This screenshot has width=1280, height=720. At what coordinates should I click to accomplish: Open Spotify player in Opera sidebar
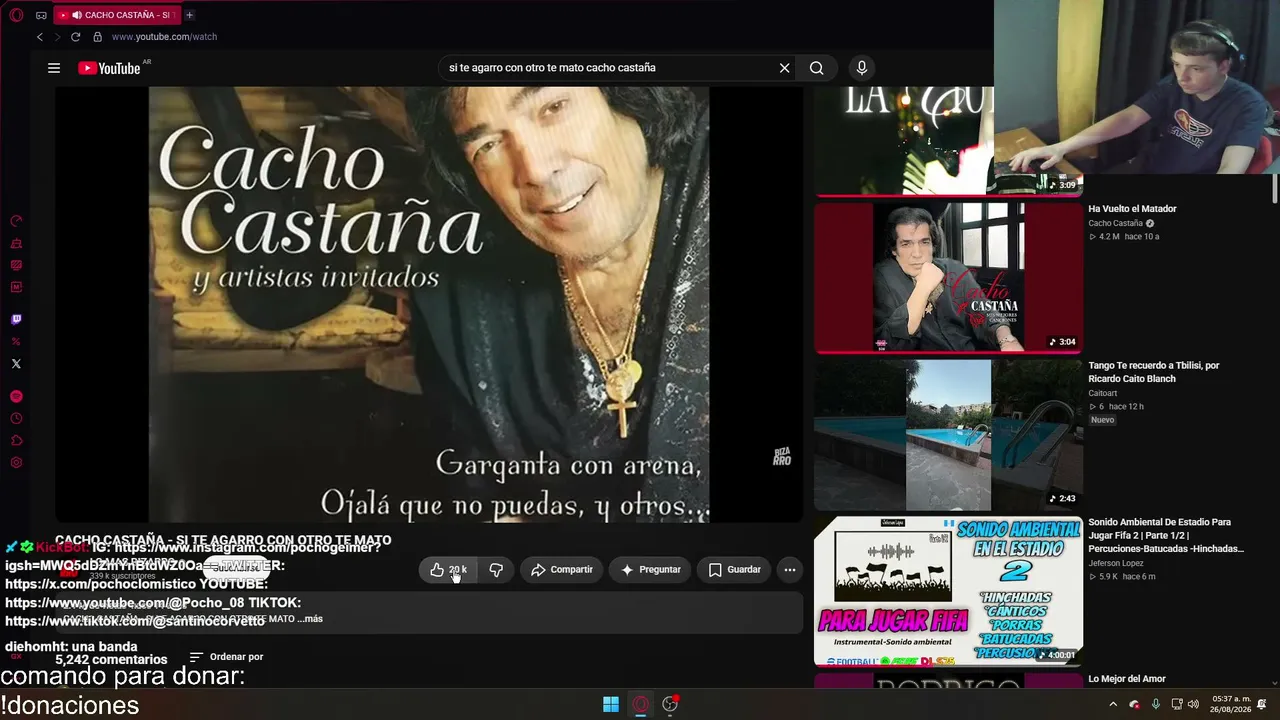[x=16, y=397]
